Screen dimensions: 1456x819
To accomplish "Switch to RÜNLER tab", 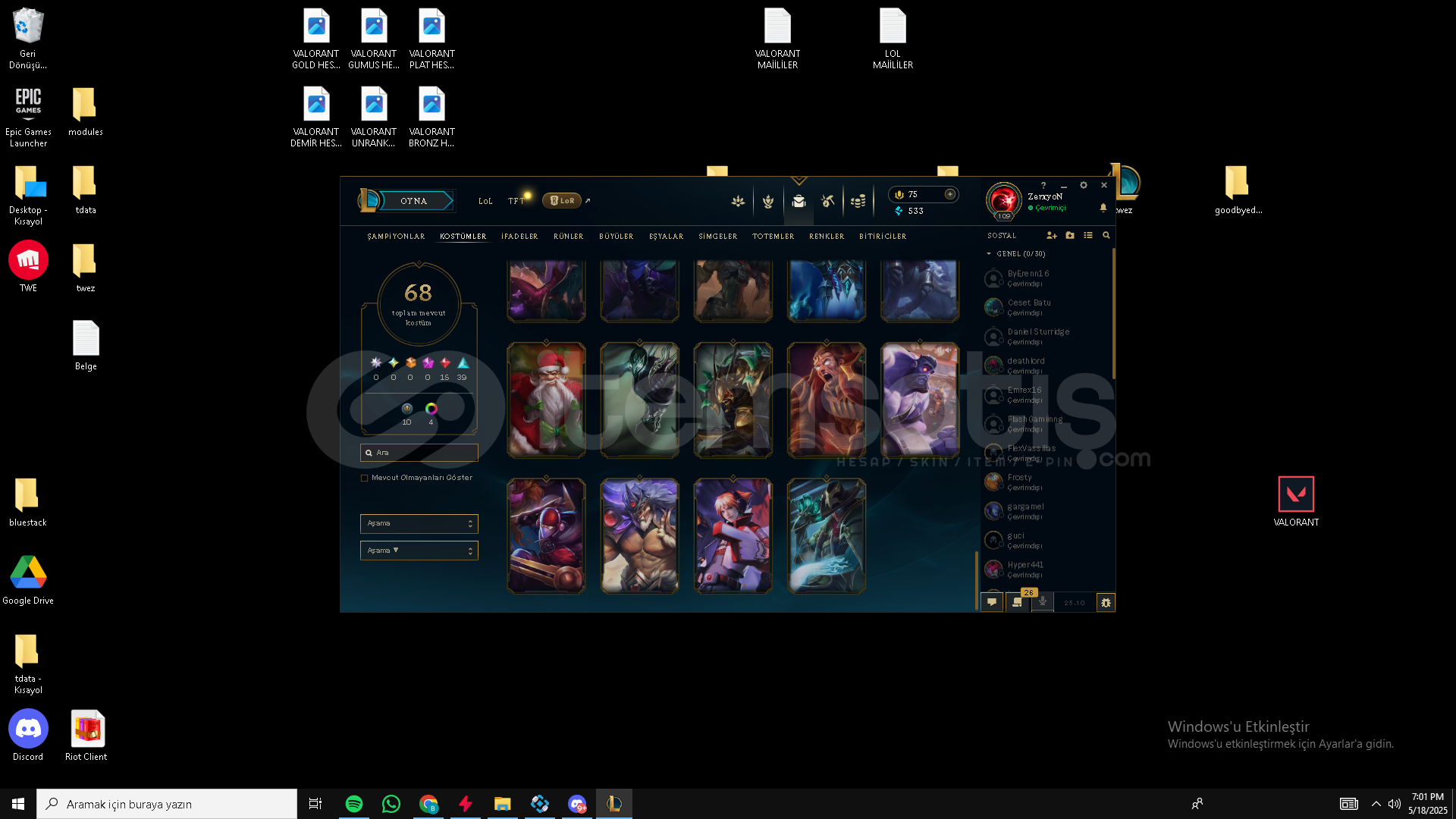I will tap(569, 237).
